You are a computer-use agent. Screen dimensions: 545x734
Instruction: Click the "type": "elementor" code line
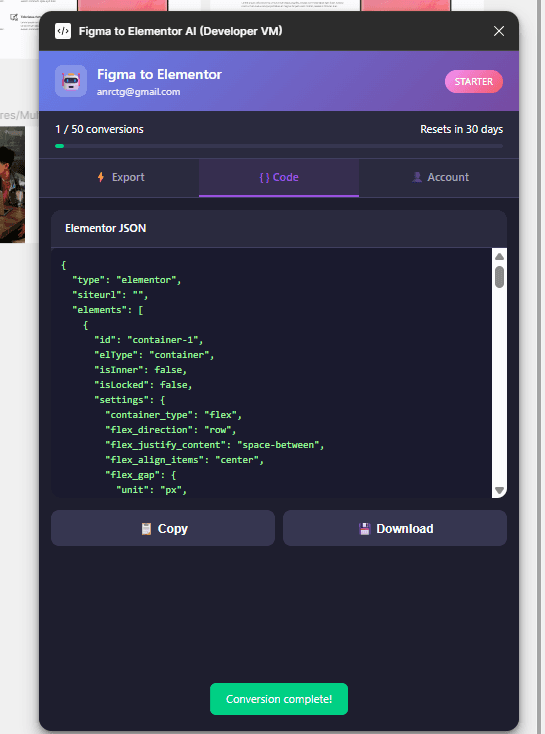point(126,280)
